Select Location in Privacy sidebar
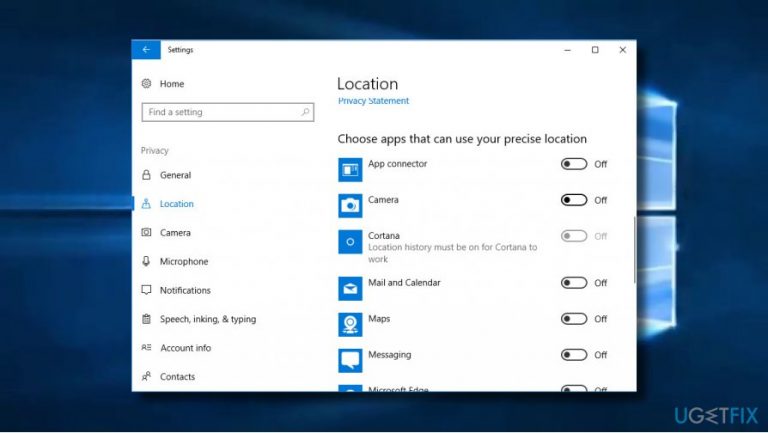768x433 pixels. pos(176,204)
